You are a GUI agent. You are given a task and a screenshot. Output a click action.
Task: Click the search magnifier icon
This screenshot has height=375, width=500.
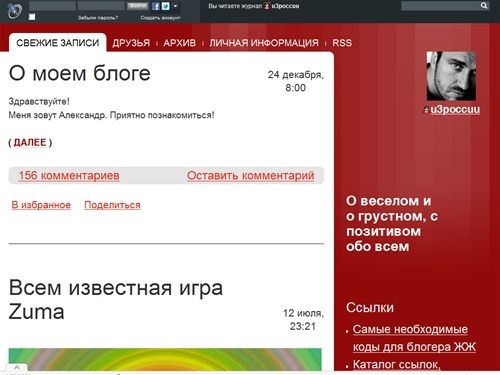tap(484, 6)
